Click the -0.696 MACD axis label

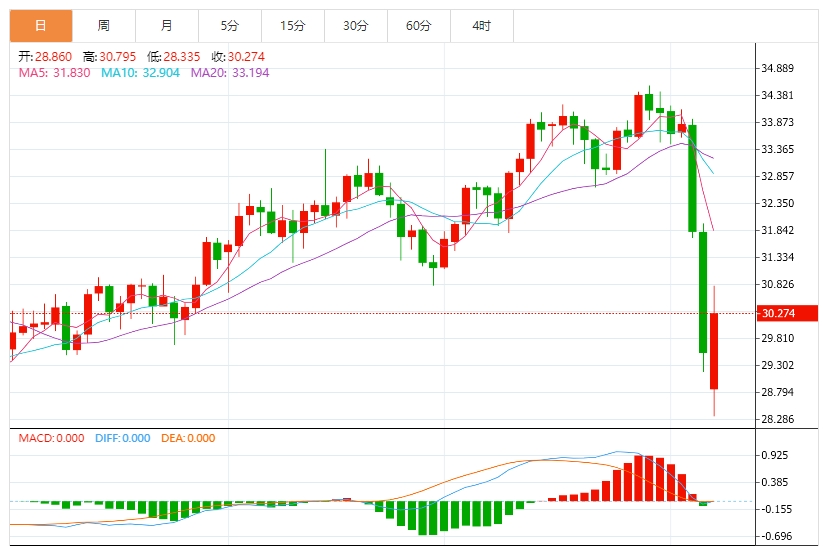point(775,537)
